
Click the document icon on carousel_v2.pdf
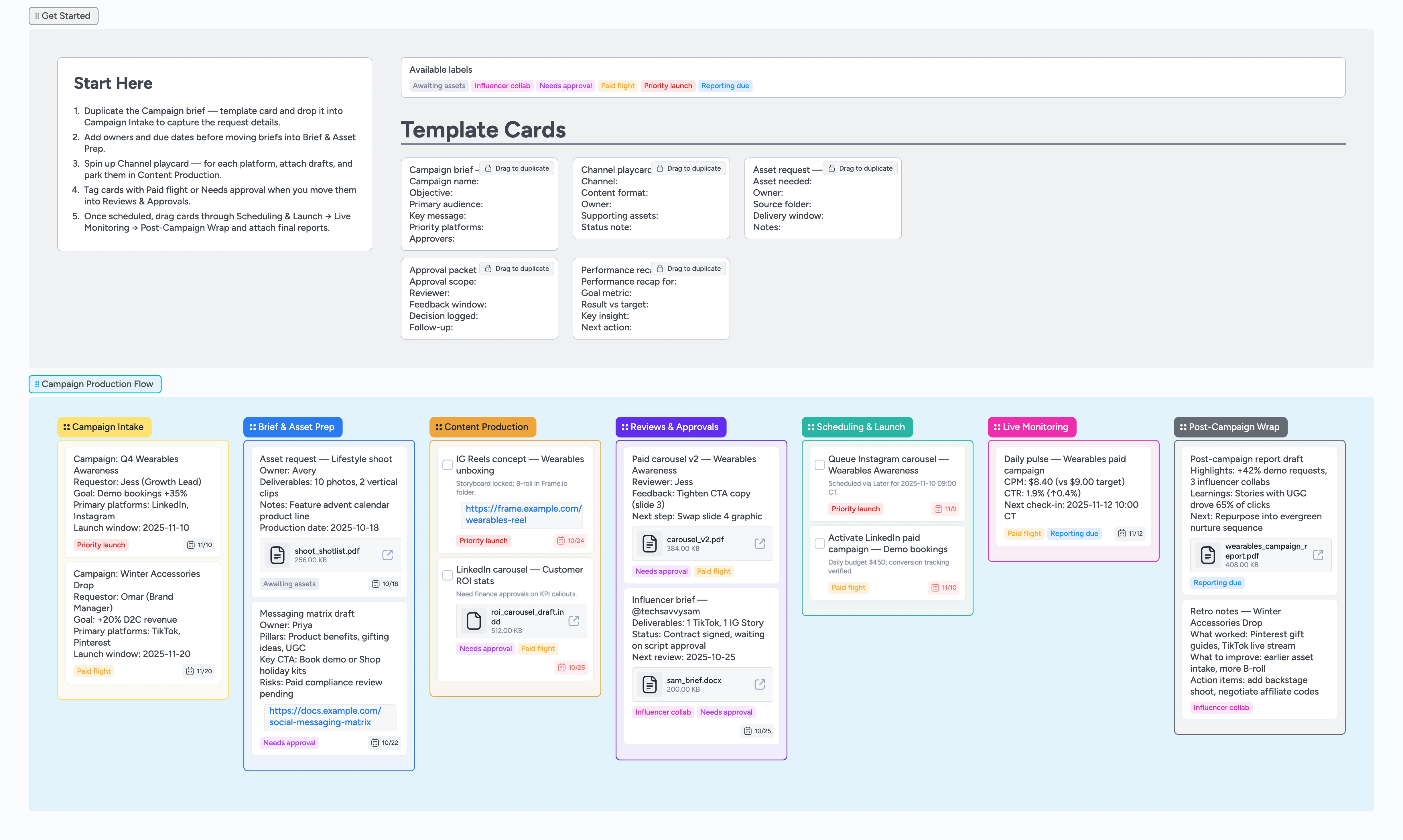click(649, 543)
